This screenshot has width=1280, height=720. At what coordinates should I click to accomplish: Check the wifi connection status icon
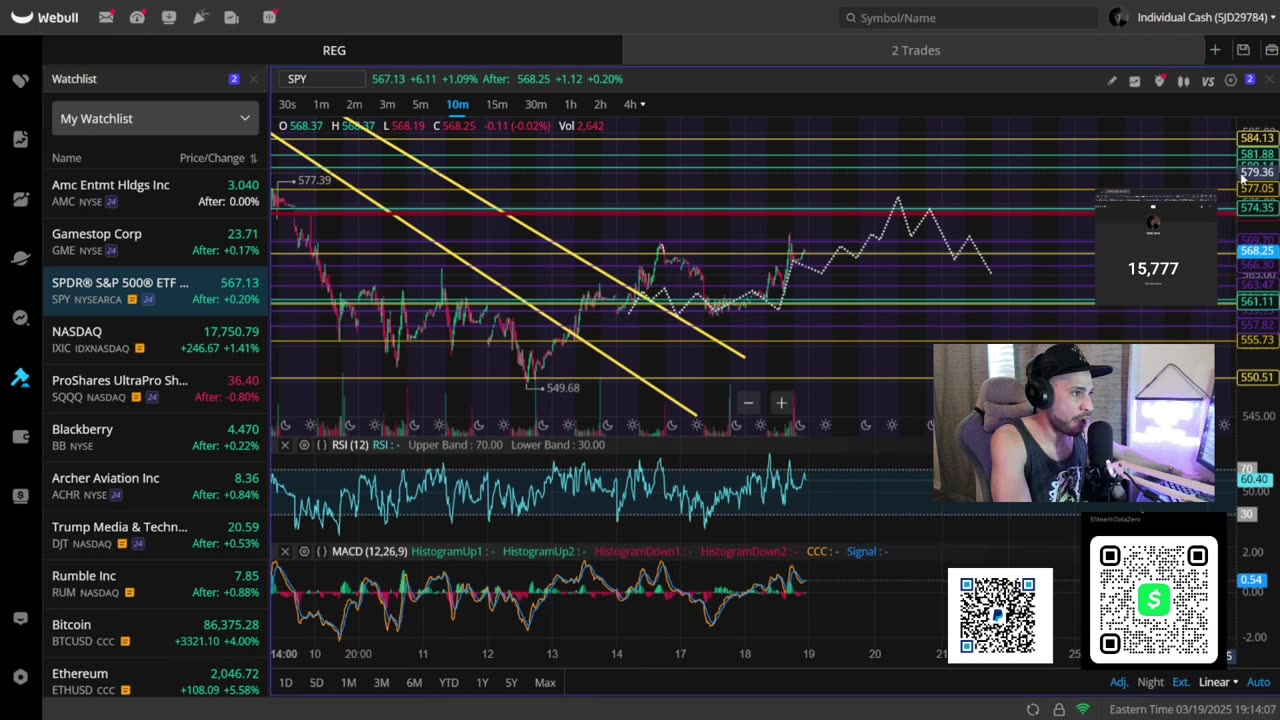click(x=1083, y=709)
